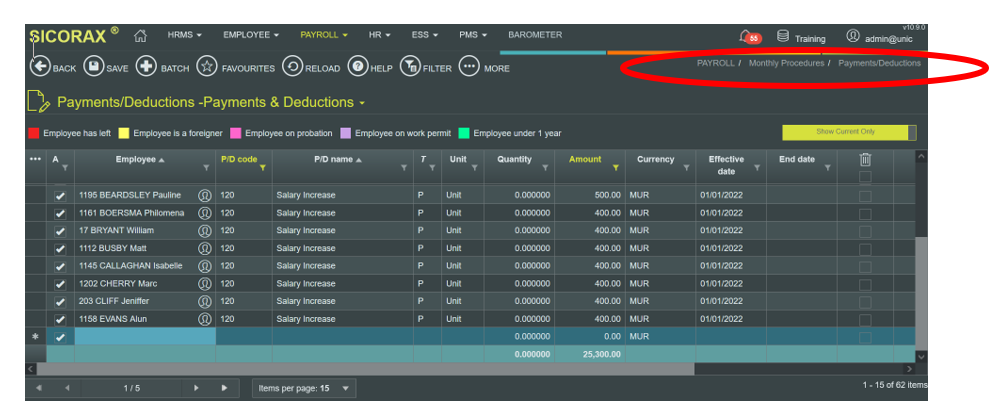Screen dimensions: 996x411
Task: Click the Monthly Procedures breadcrumb link
Action: pos(786,63)
